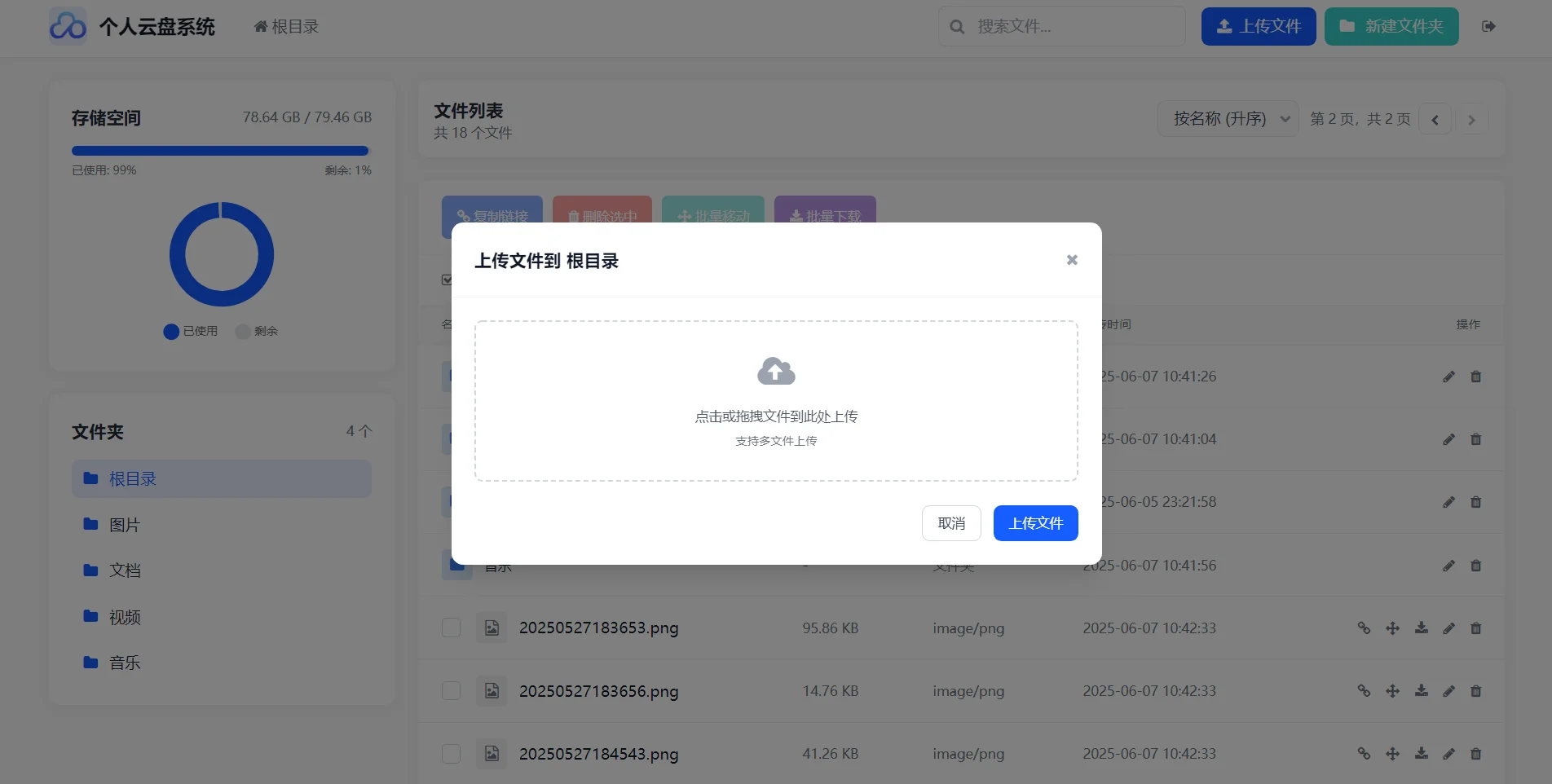The height and width of the screenshot is (784, 1552).
Task: Tick the checkbox for 20250527183653.png
Action: pos(451,628)
